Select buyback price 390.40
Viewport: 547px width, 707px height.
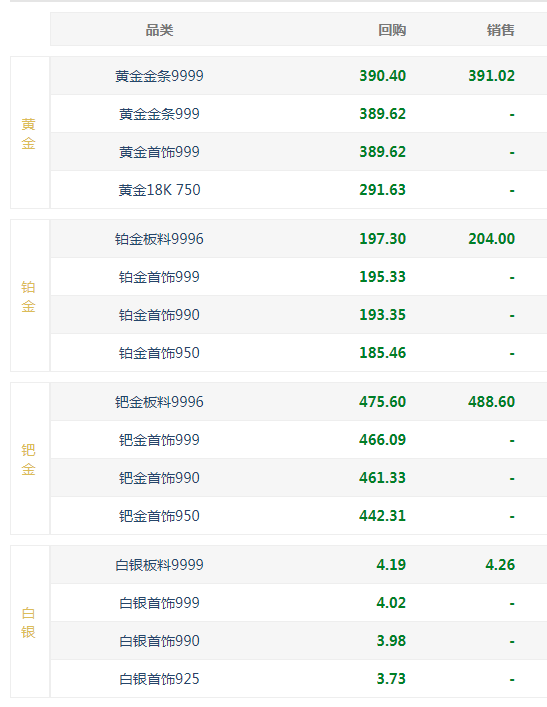382,76
